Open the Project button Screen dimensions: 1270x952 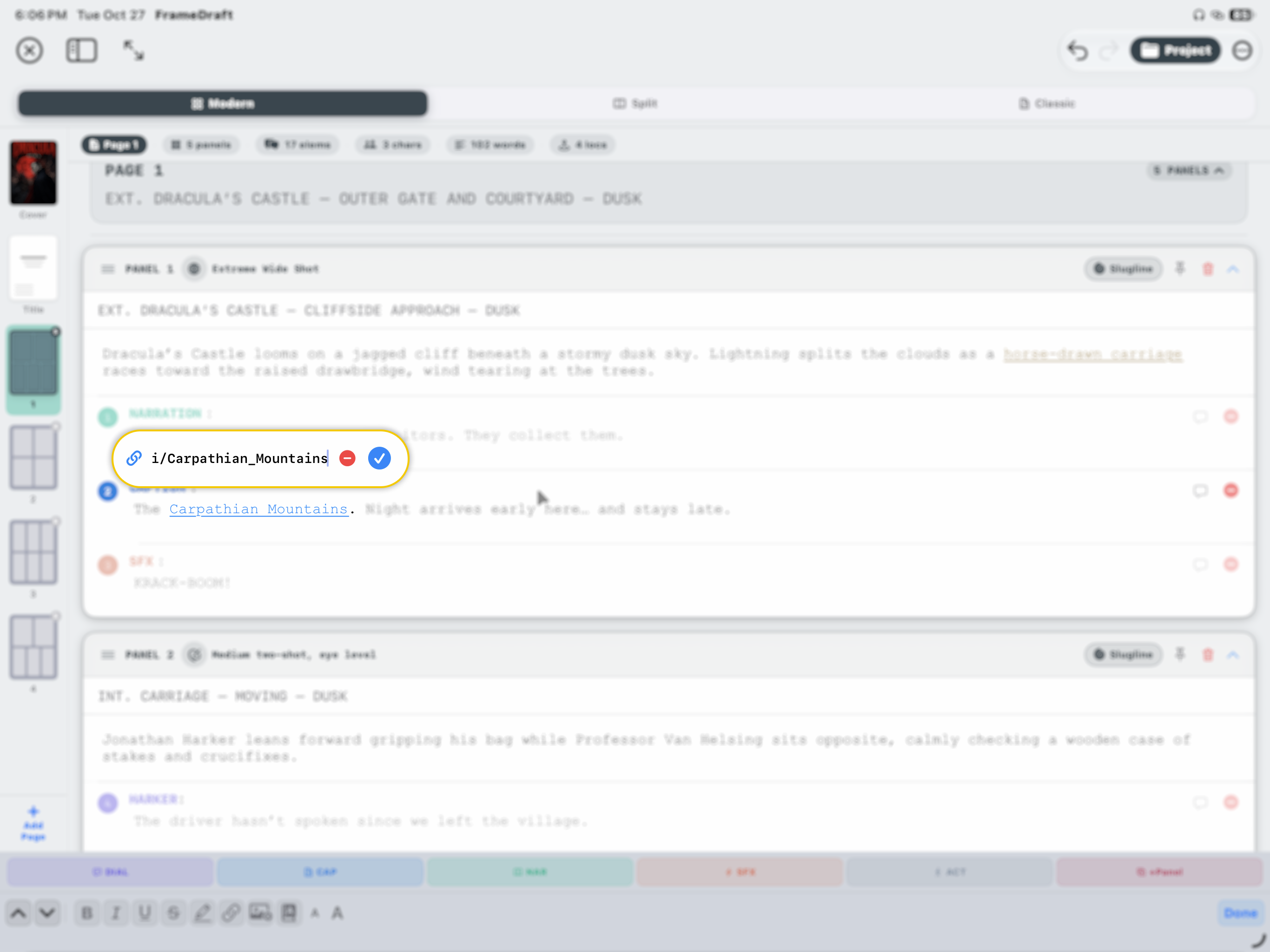pyautogui.click(x=1175, y=51)
